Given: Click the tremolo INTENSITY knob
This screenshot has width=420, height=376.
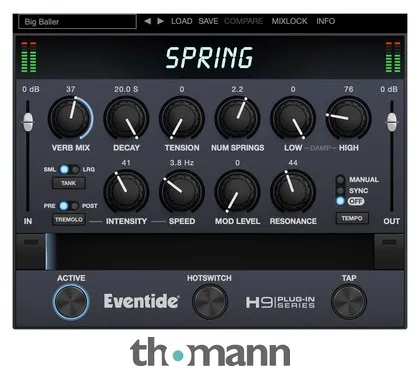Looking at the screenshot, I should pos(126,191).
